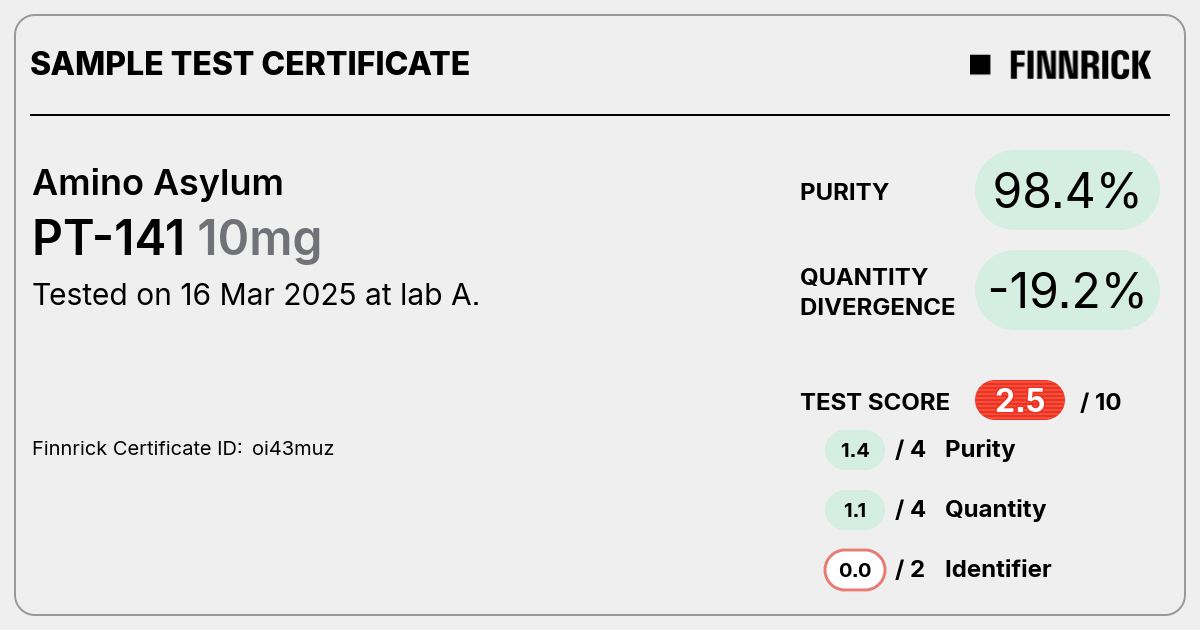
Task: Select the 98.4% purity badge
Action: (1067, 190)
